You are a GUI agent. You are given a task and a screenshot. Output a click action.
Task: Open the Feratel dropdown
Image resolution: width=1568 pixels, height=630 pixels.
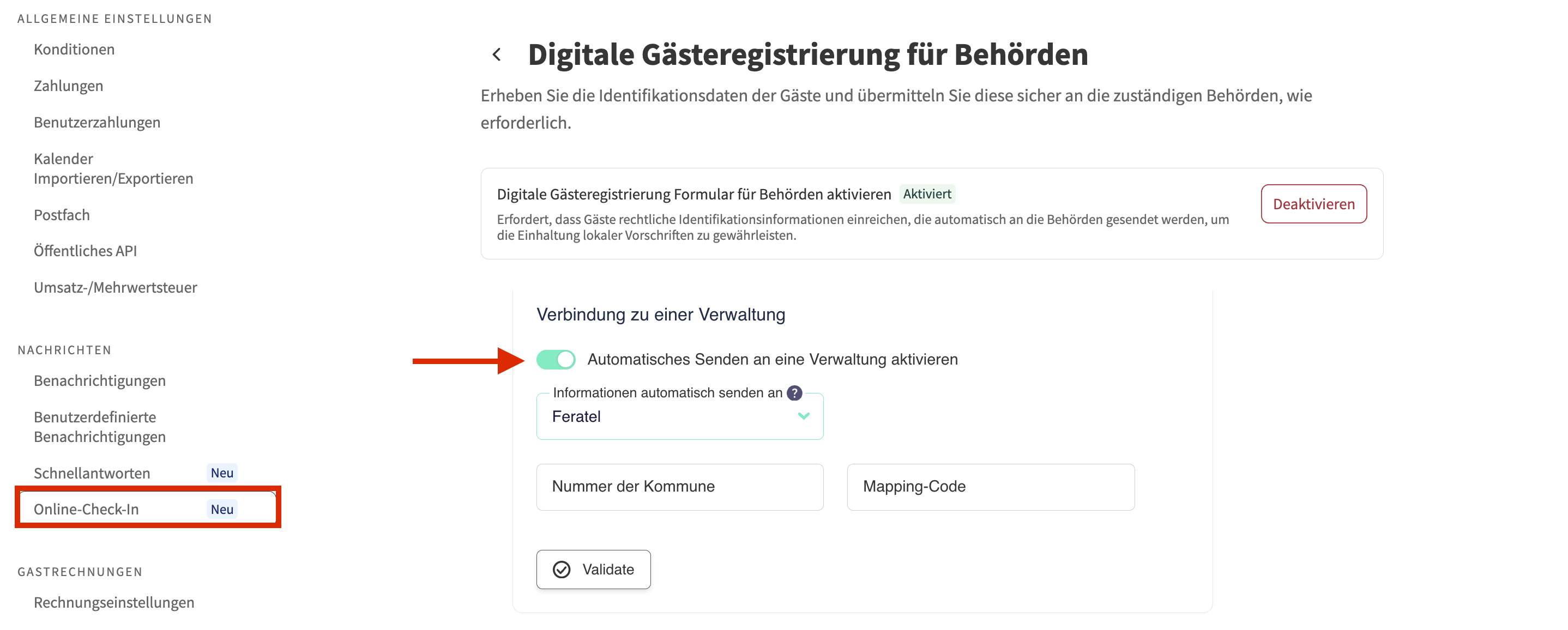[x=679, y=417]
